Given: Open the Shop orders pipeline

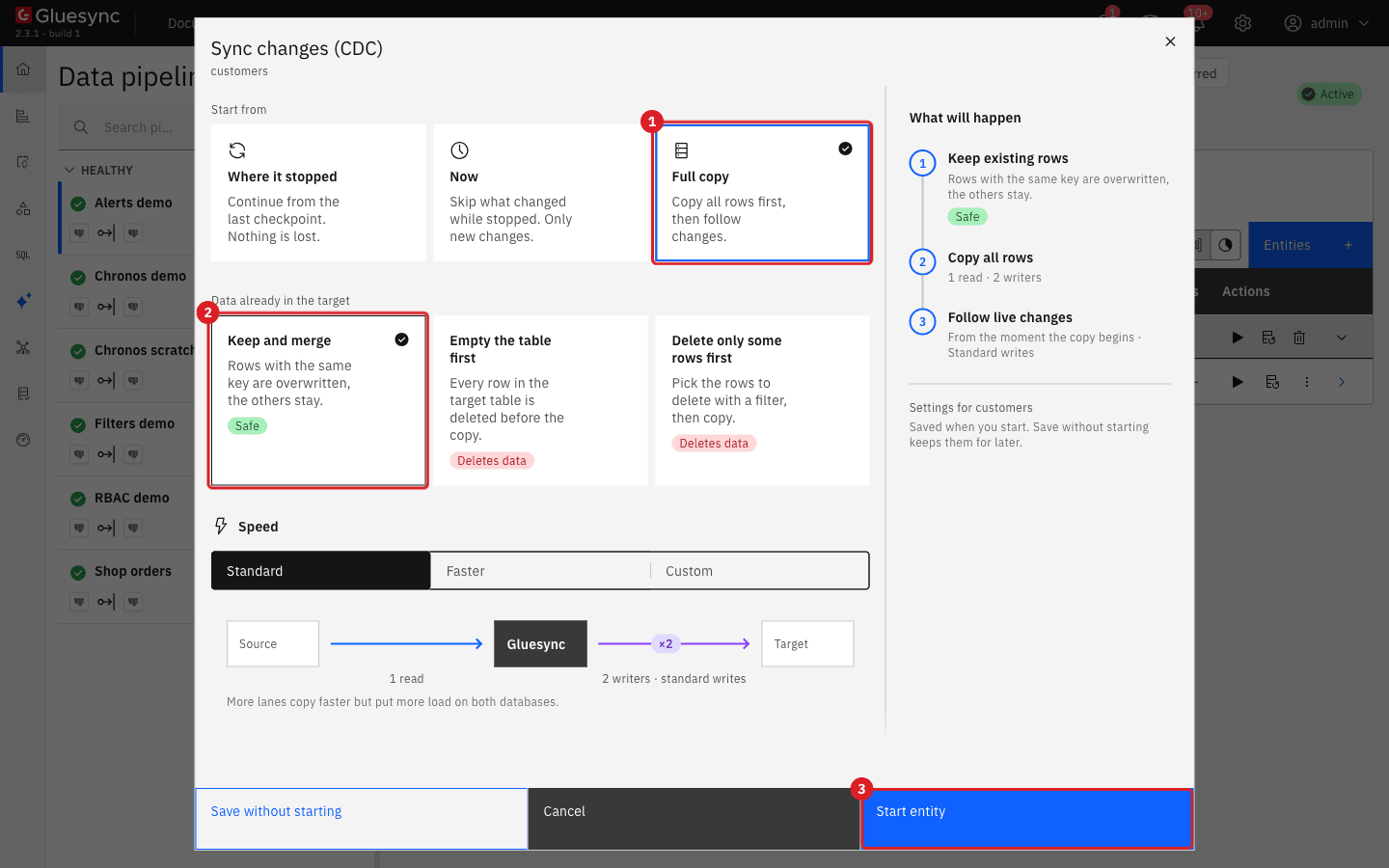Looking at the screenshot, I should [132, 571].
